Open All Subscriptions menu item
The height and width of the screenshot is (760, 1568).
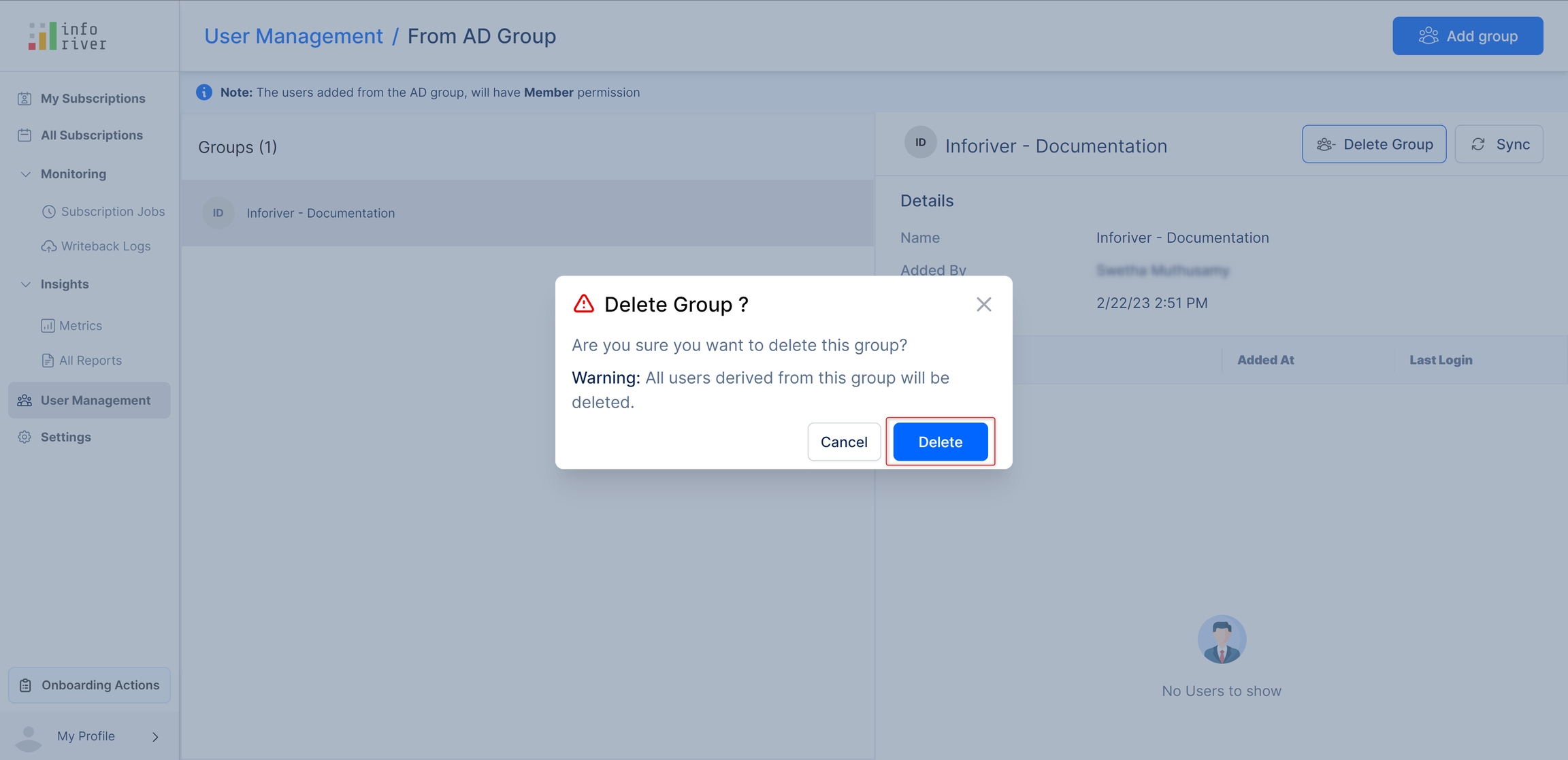tap(91, 135)
